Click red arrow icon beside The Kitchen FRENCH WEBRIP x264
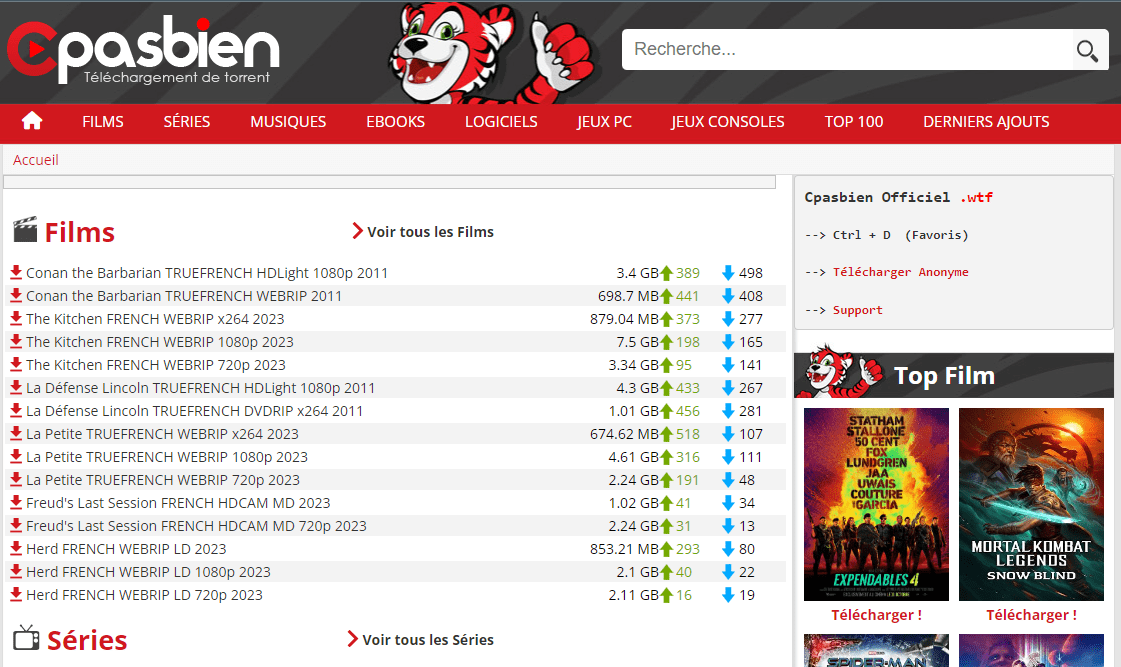Image resolution: width=1121 pixels, height=667 pixels. pyautogui.click(x=16, y=319)
